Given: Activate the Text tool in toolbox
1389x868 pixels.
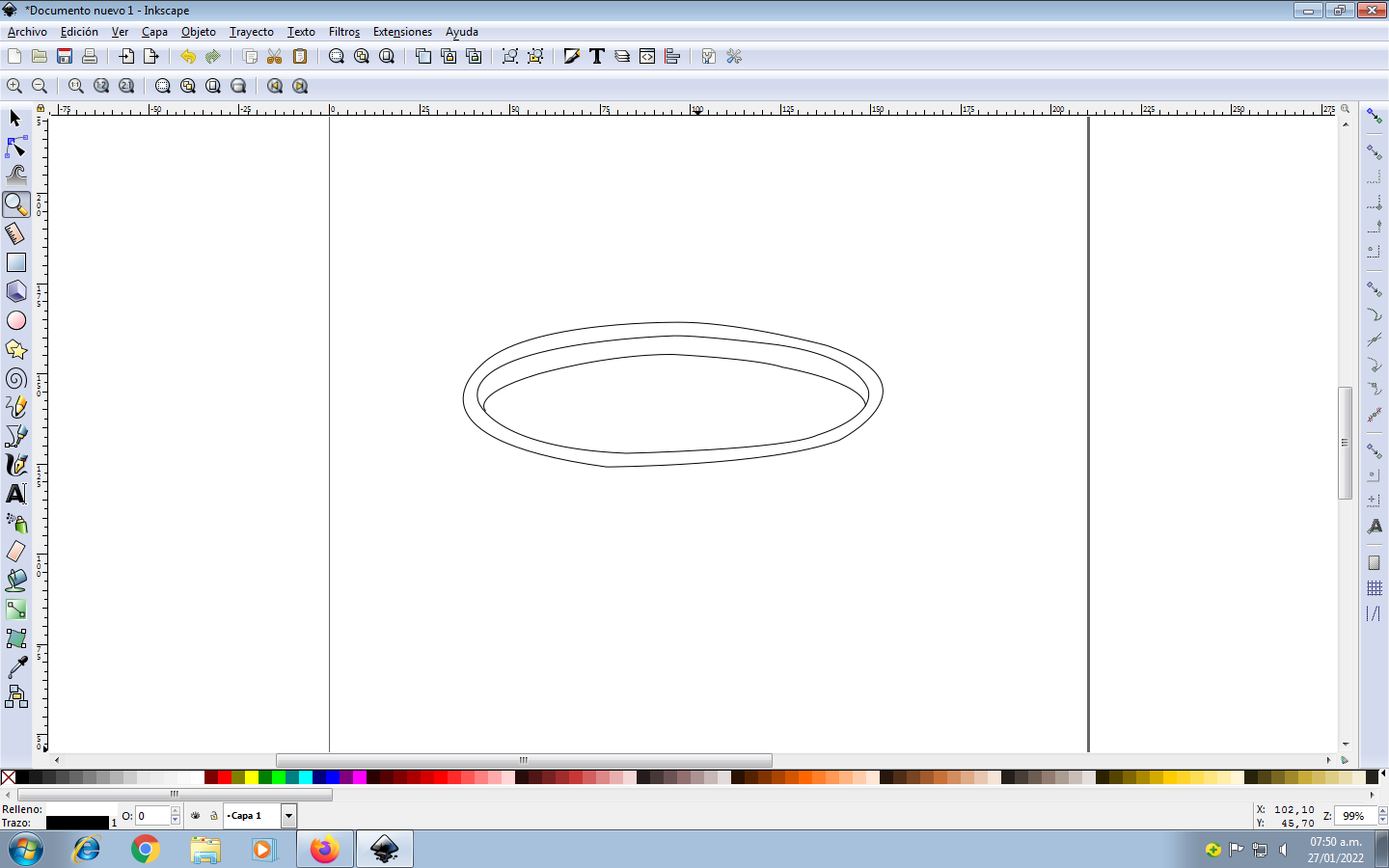Looking at the screenshot, I should 16,494.
